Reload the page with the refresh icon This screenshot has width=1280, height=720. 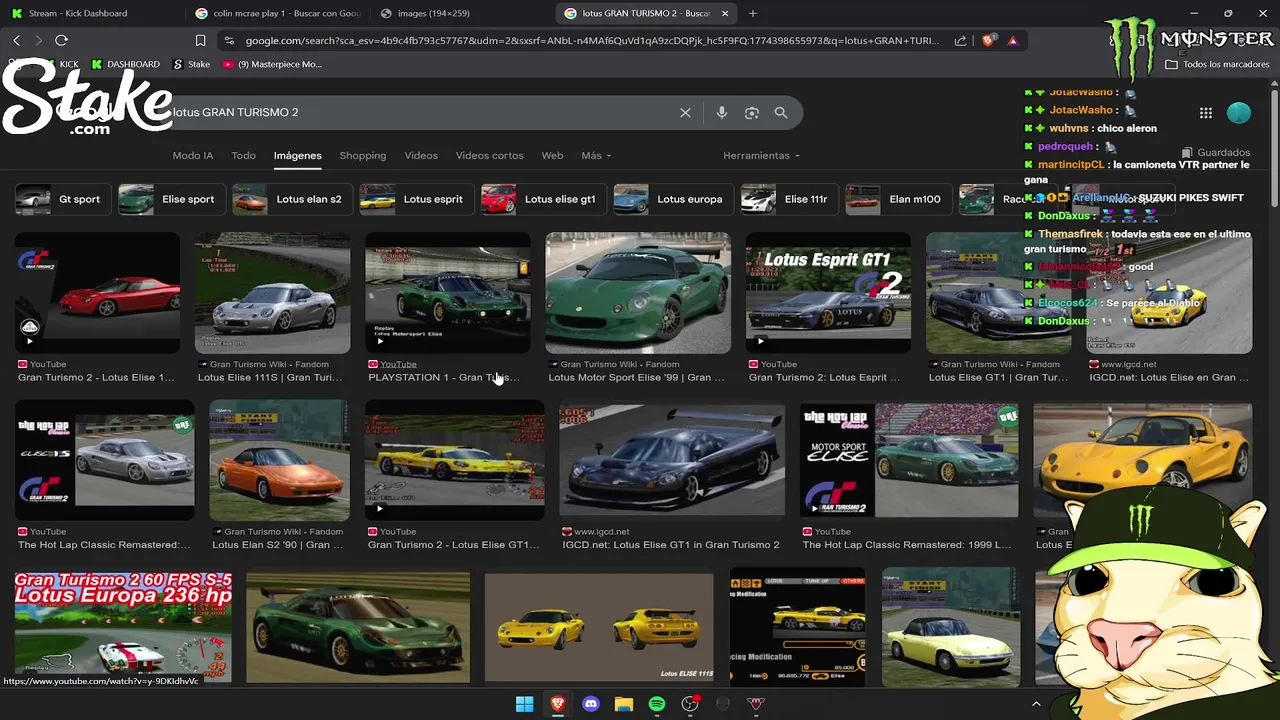61,40
